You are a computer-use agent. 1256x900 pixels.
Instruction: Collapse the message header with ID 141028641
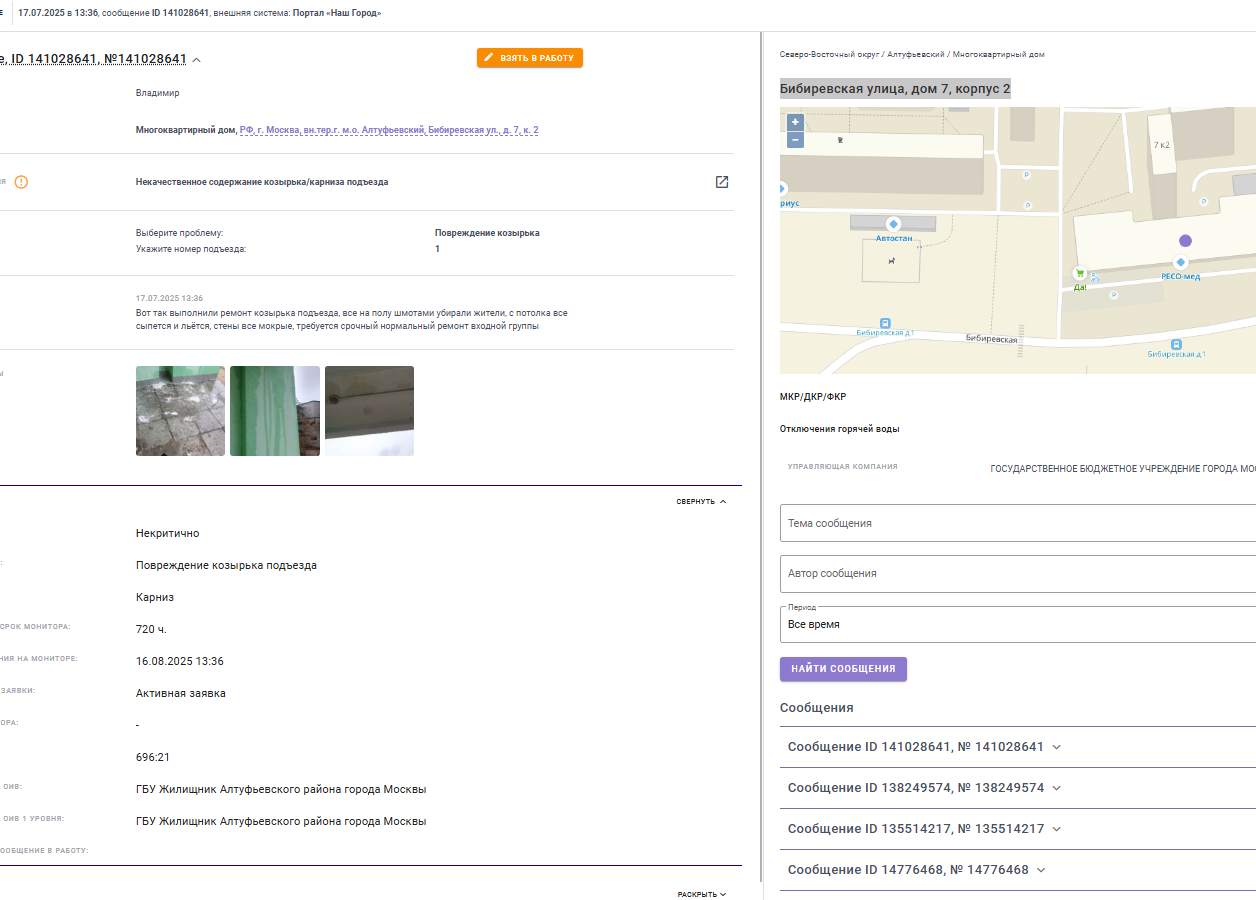[x=197, y=60]
